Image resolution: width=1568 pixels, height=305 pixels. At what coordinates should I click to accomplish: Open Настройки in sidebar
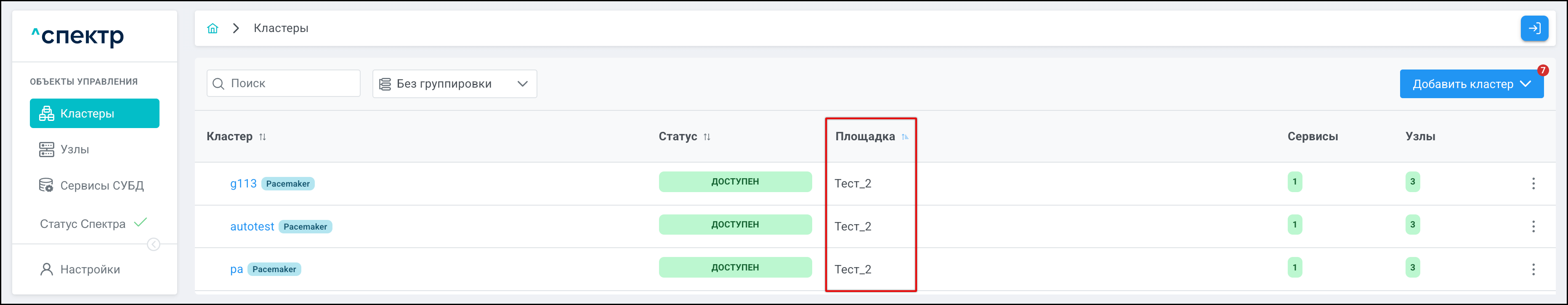pos(90,270)
